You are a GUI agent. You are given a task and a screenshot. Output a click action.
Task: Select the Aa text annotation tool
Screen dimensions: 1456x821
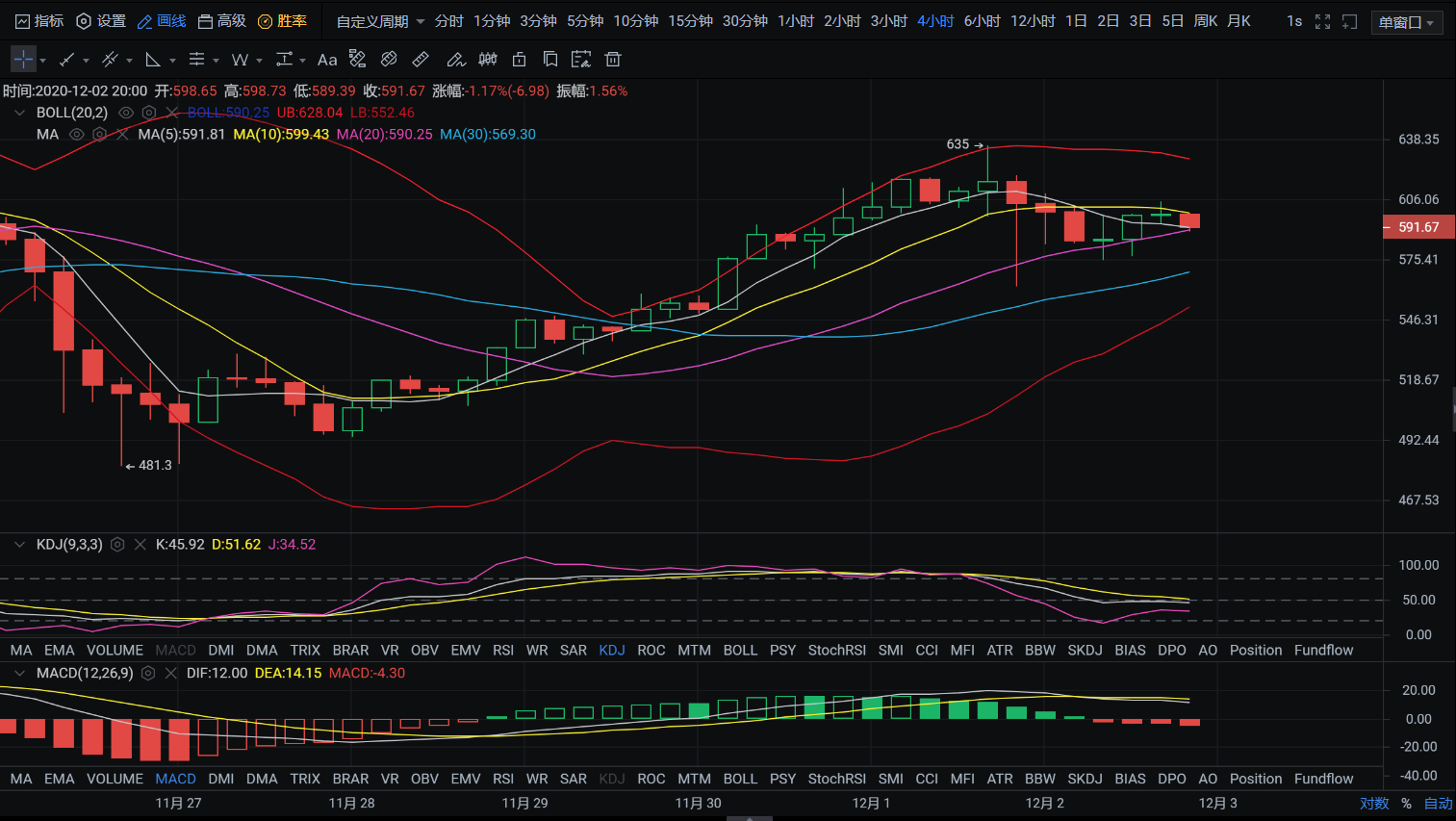coord(327,60)
